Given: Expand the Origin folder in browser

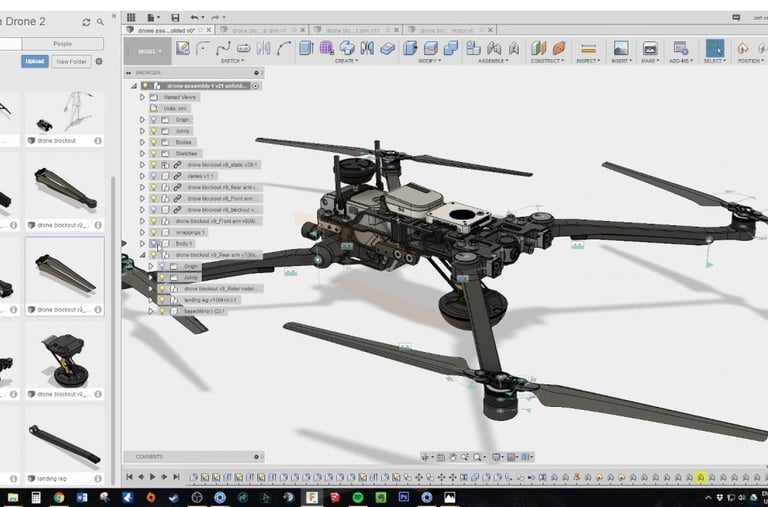Looking at the screenshot, I should pyautogui.click(x=142, y=120).
